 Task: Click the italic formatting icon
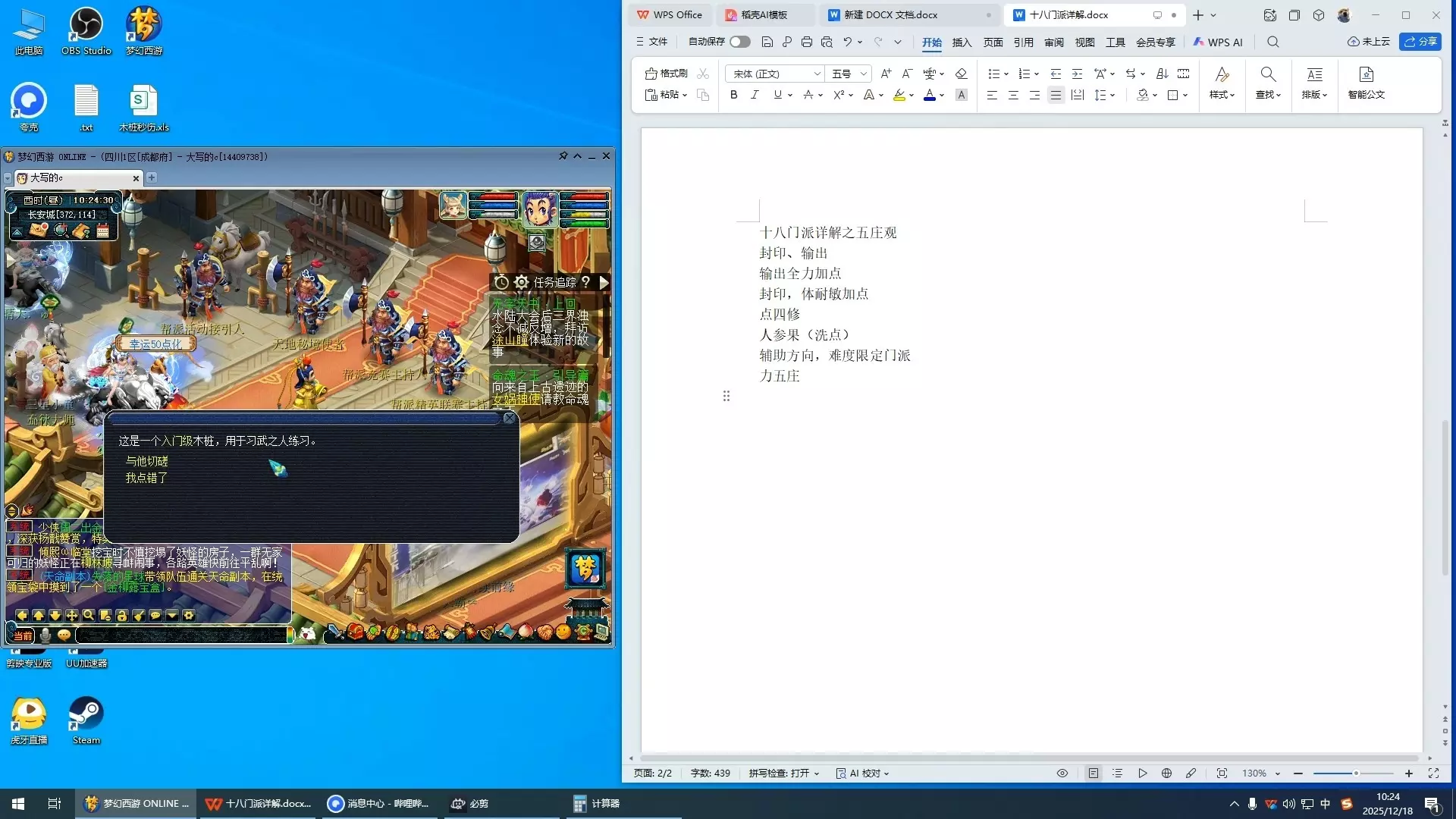(755, 95)
